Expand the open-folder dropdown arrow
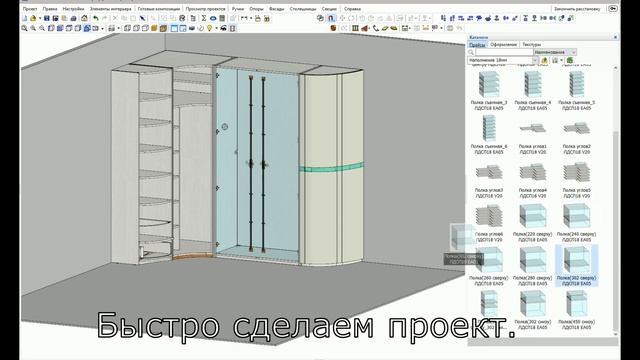 (x=40, y=18)
